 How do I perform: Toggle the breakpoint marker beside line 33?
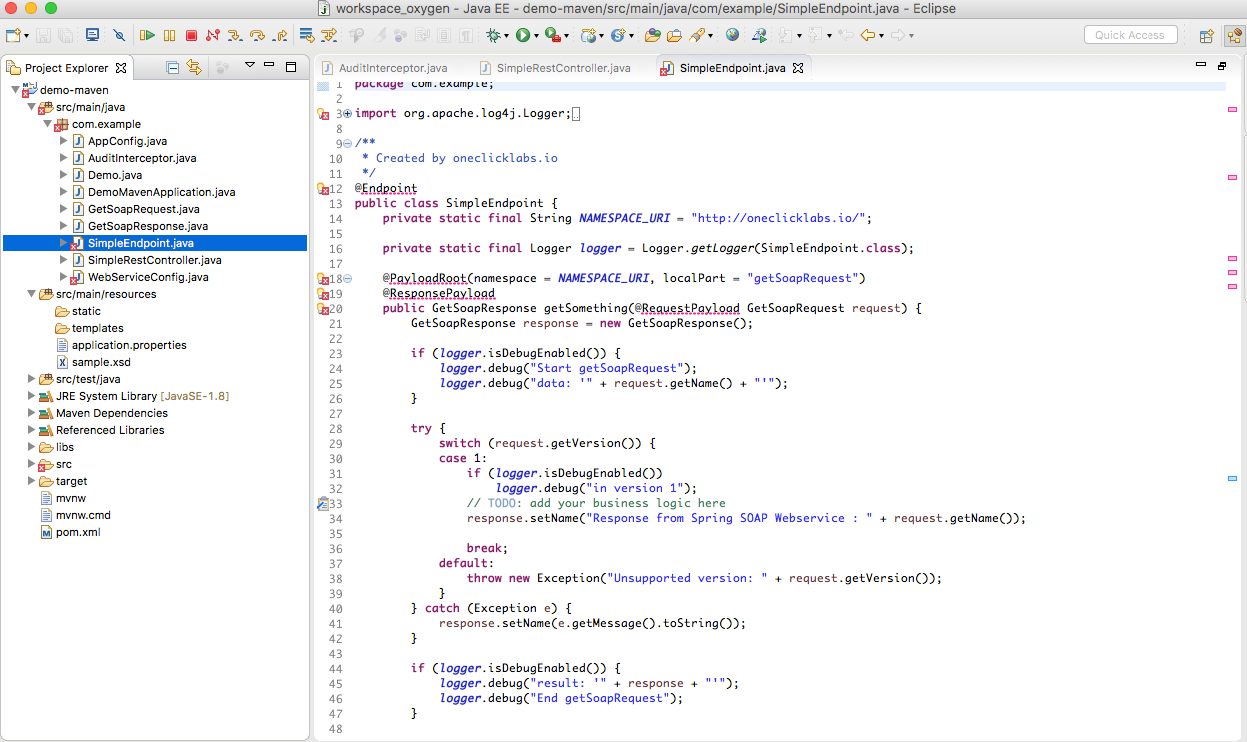pos(323,503)
